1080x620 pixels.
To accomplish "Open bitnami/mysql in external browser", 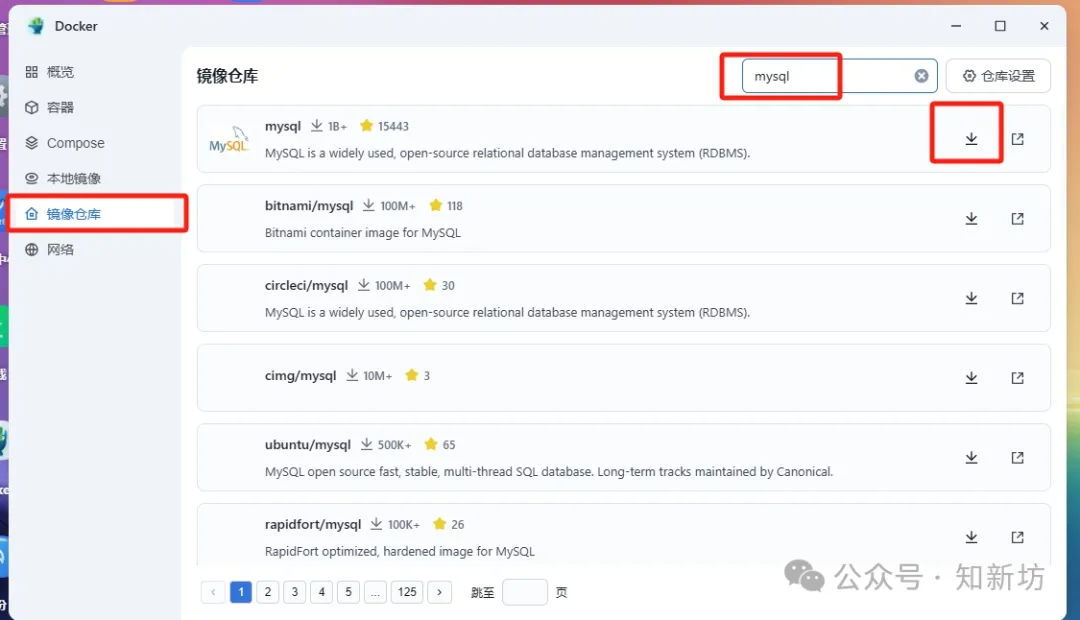I will pyautogui.click(x=1017, y=219).
